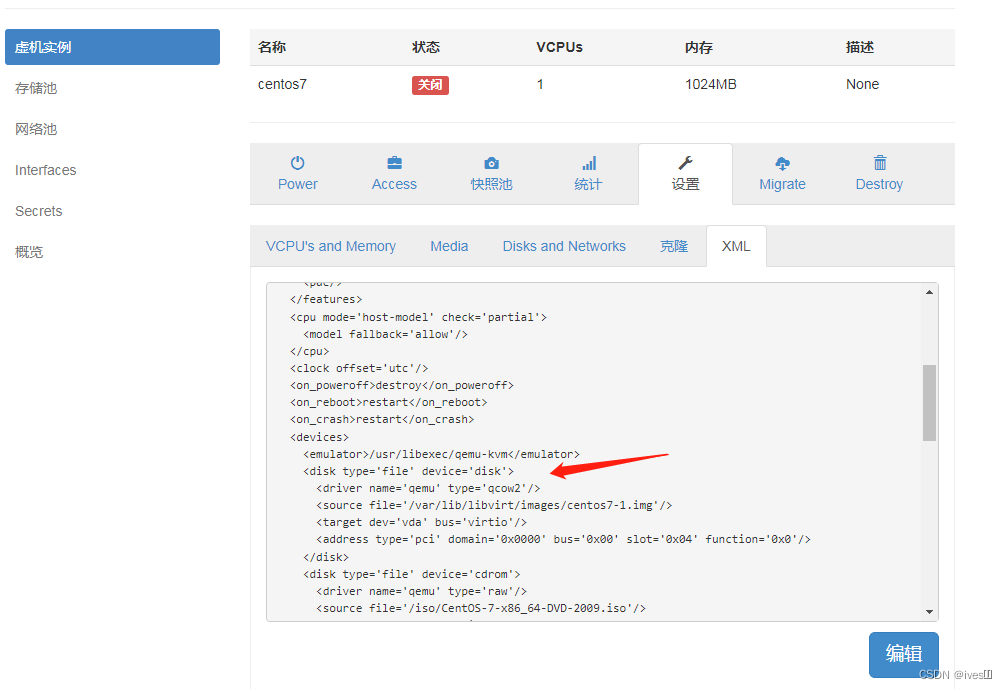Click the Power icon
1007x689 pixels.
(x=297, y=163)
